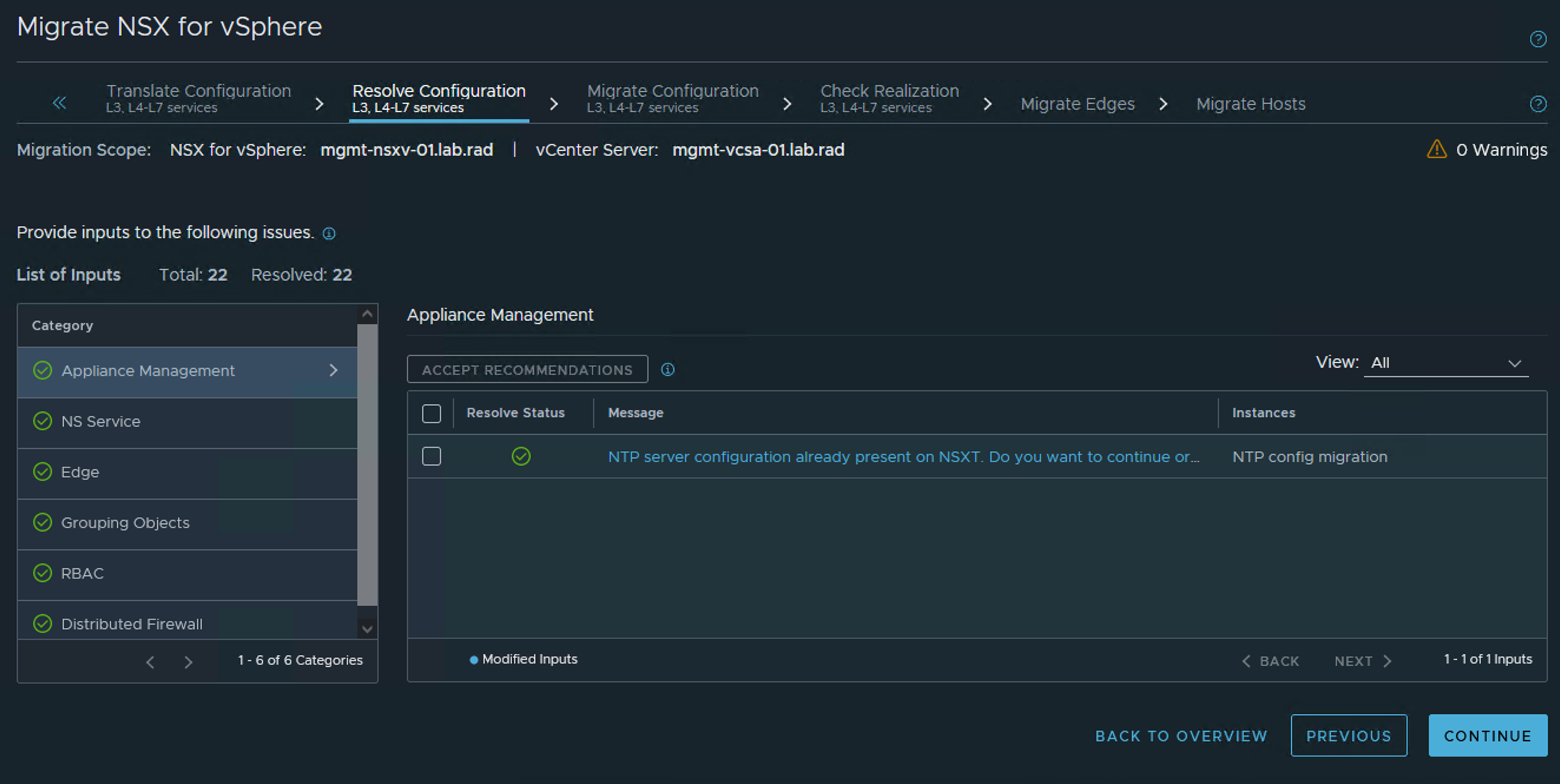1560x784 pixels.
Task: Click chevron after Resolve Configuration step
Action: pos(554,104)
